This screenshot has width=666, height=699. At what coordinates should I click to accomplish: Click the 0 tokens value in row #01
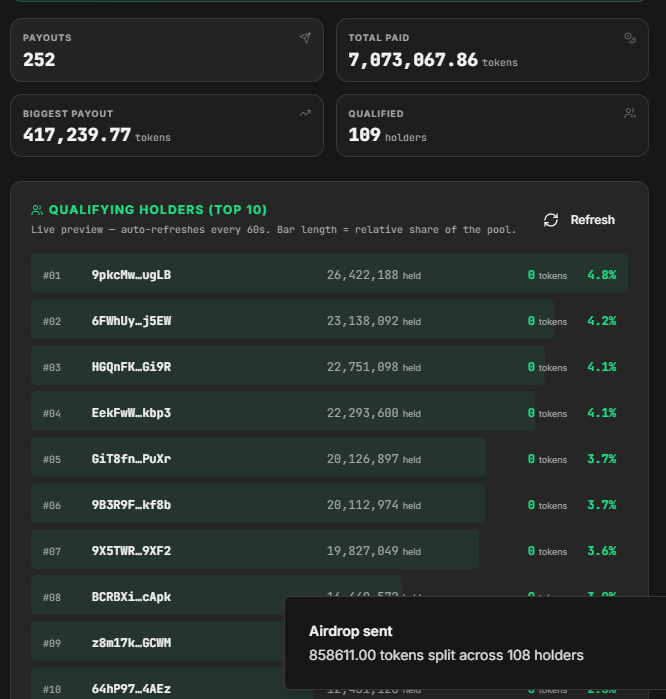tap(547, 275)
